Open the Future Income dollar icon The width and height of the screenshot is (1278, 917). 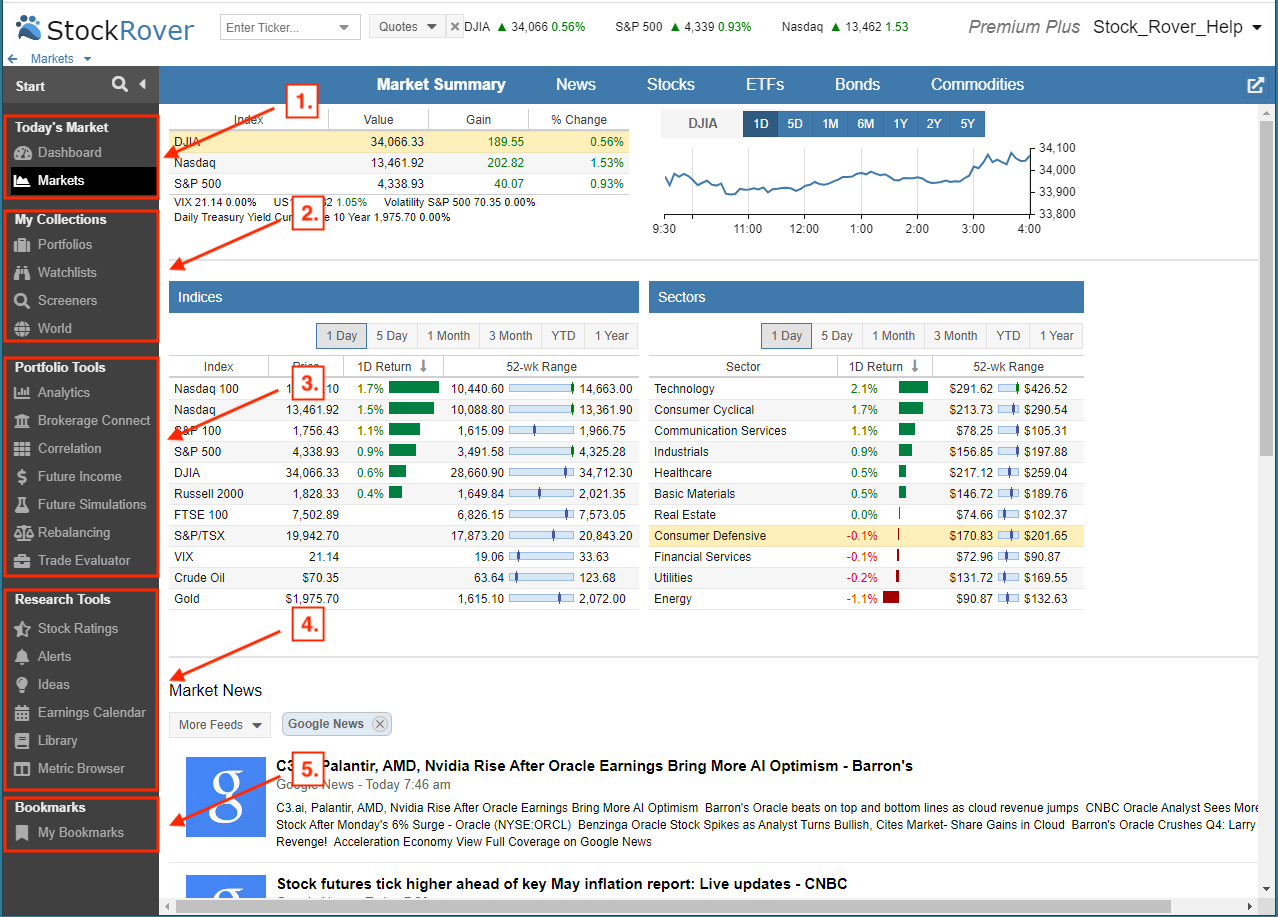(x=22, y=477)
